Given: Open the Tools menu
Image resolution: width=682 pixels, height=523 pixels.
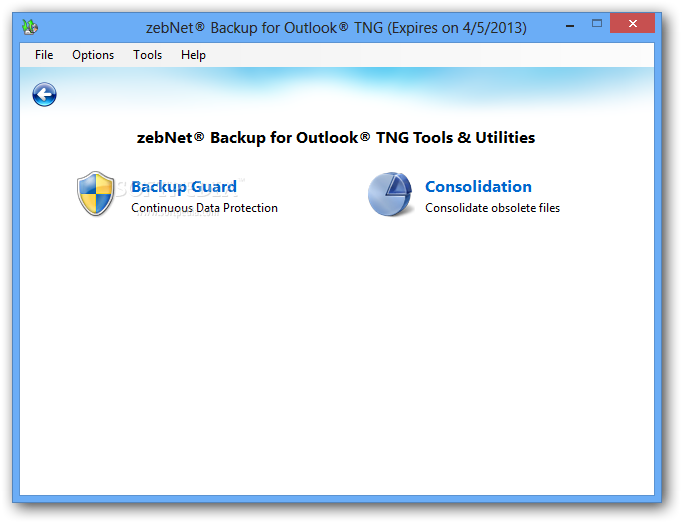Looking at the screenshot, I should [x=147, y=55].
